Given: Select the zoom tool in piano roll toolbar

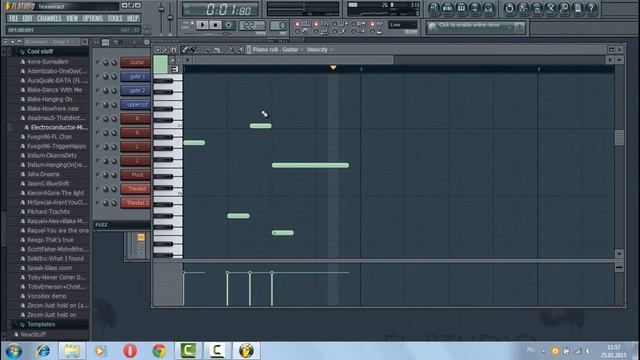Looking at the screenshot, I should pyautogui.click(x=231, y=50).
